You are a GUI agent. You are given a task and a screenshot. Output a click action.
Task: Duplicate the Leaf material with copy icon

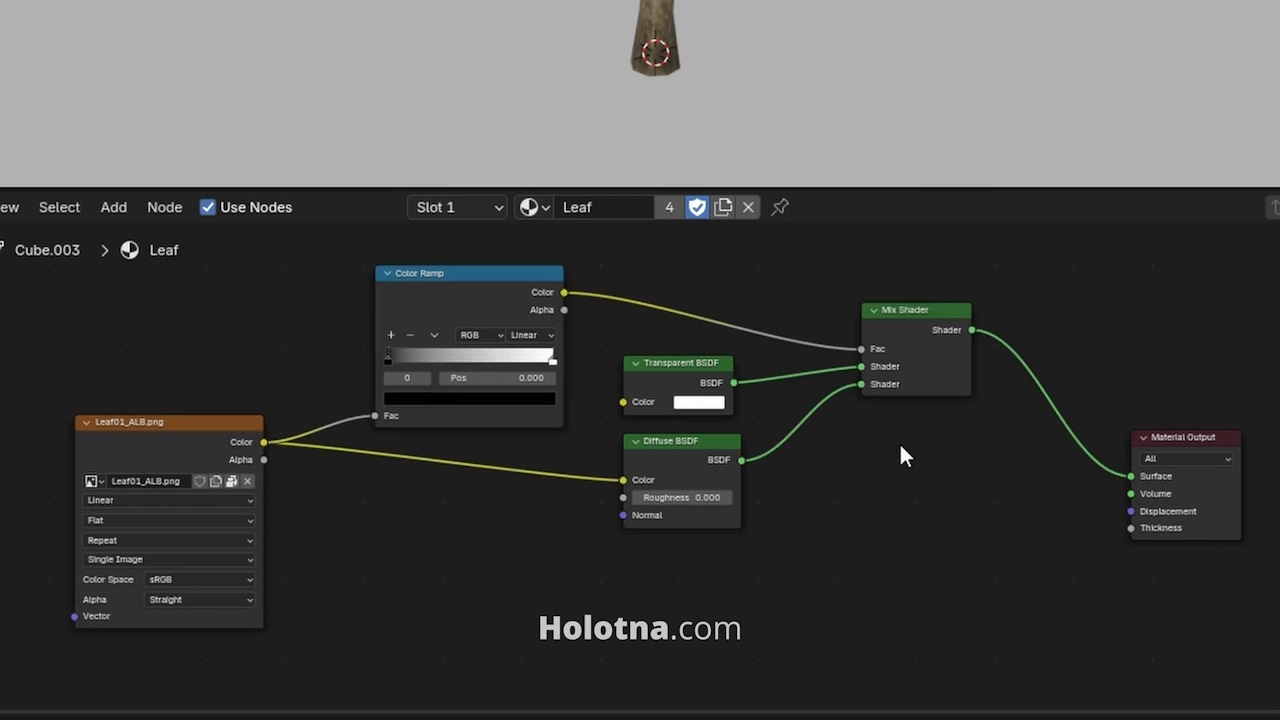[723, 207]
